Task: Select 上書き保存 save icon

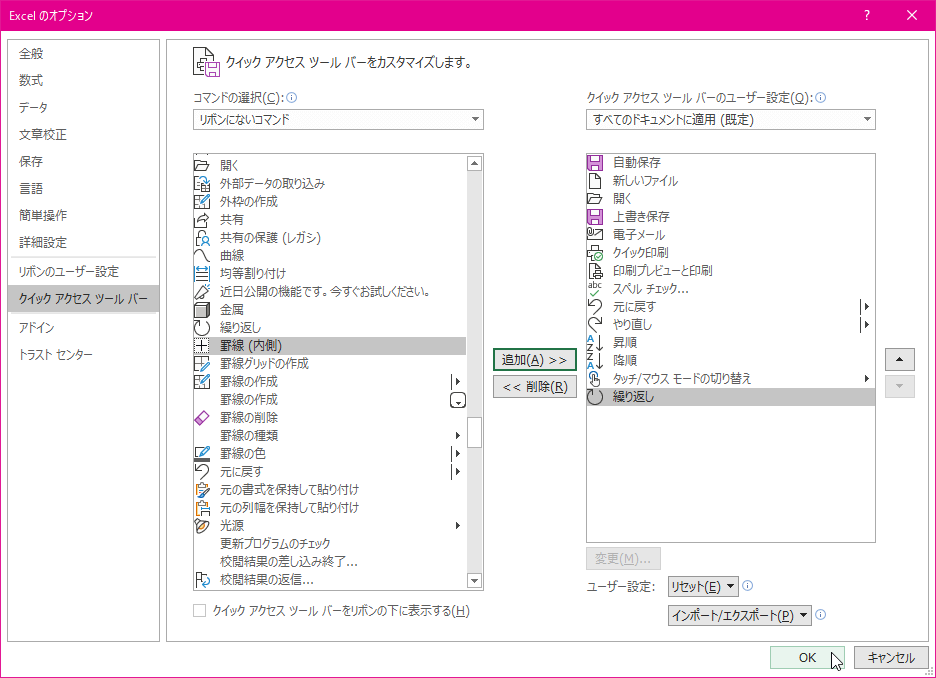Action: [595, 217]
